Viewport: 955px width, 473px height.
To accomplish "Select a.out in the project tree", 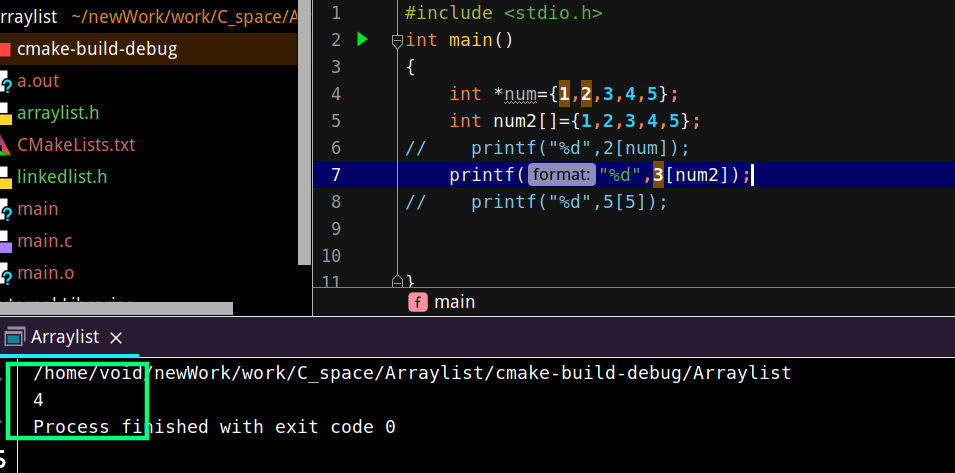I will tap(38, 81).
